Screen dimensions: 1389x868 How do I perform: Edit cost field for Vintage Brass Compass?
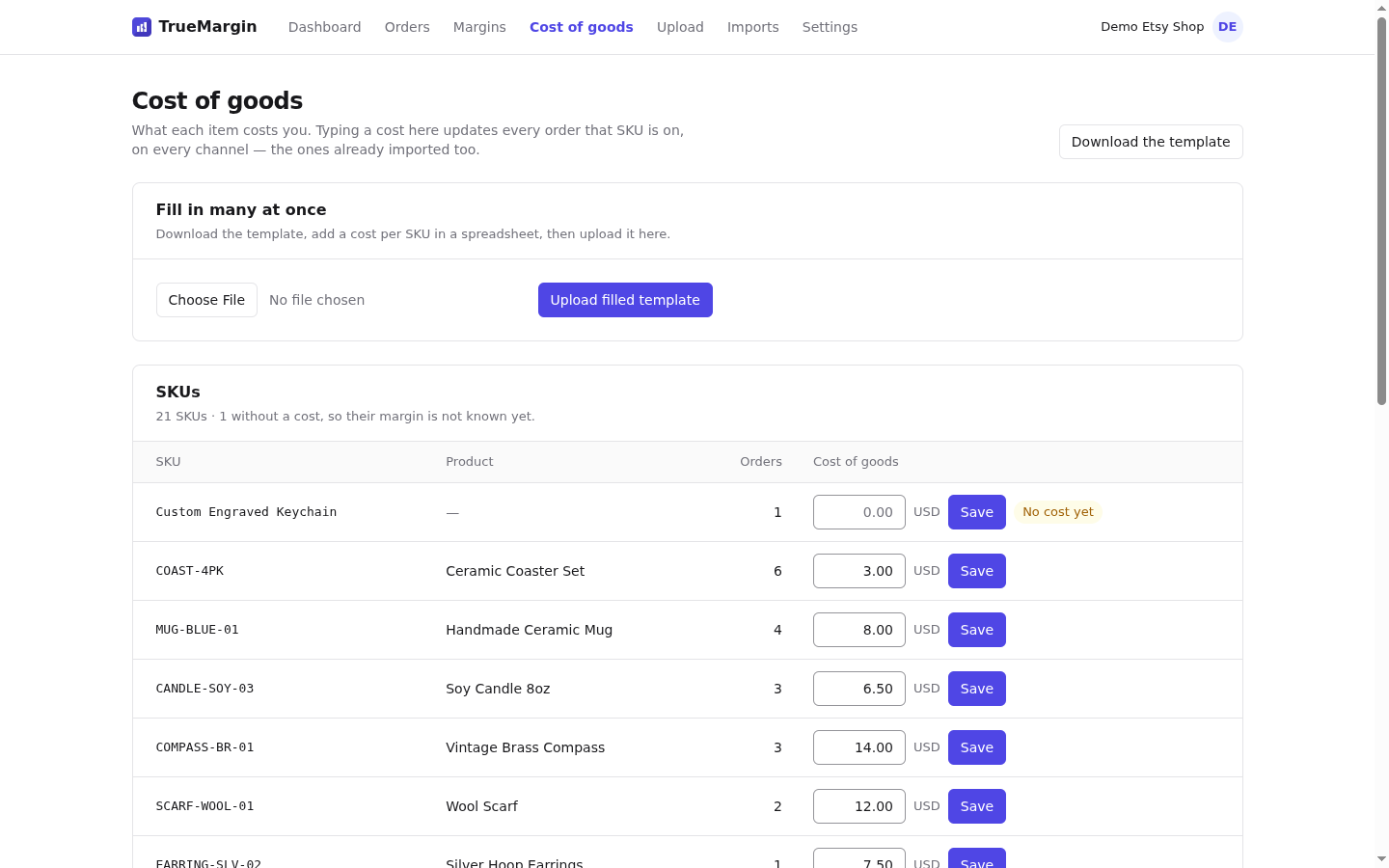(x=859, y=747)
